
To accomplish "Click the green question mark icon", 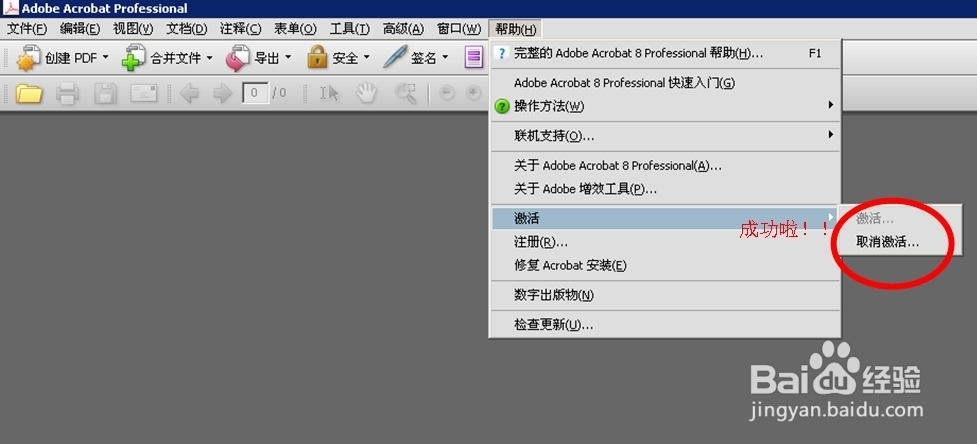I will coord(502,106).
